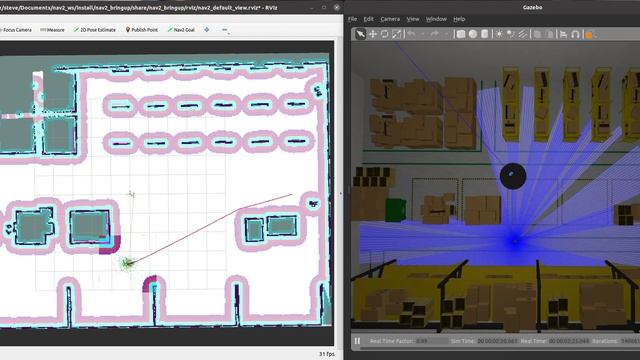Click the undo arrow in Gazebo toolbar

pos(411,34)
